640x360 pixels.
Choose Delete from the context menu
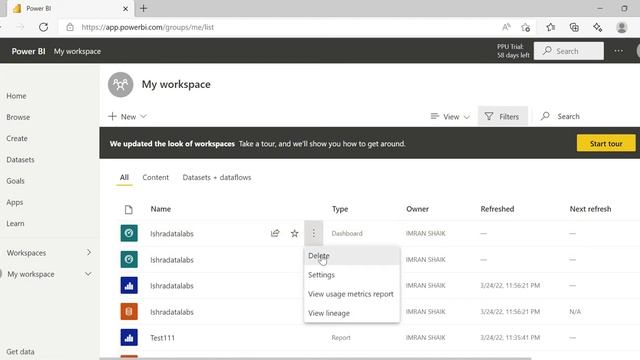[x=352, y=256]
